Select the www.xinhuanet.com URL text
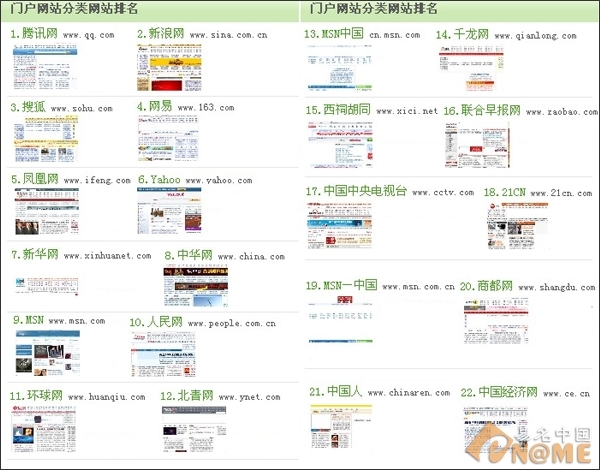Image resolution: width=600 pixels, height=470 pixels. pyautogui.click(x=108, y=256)
